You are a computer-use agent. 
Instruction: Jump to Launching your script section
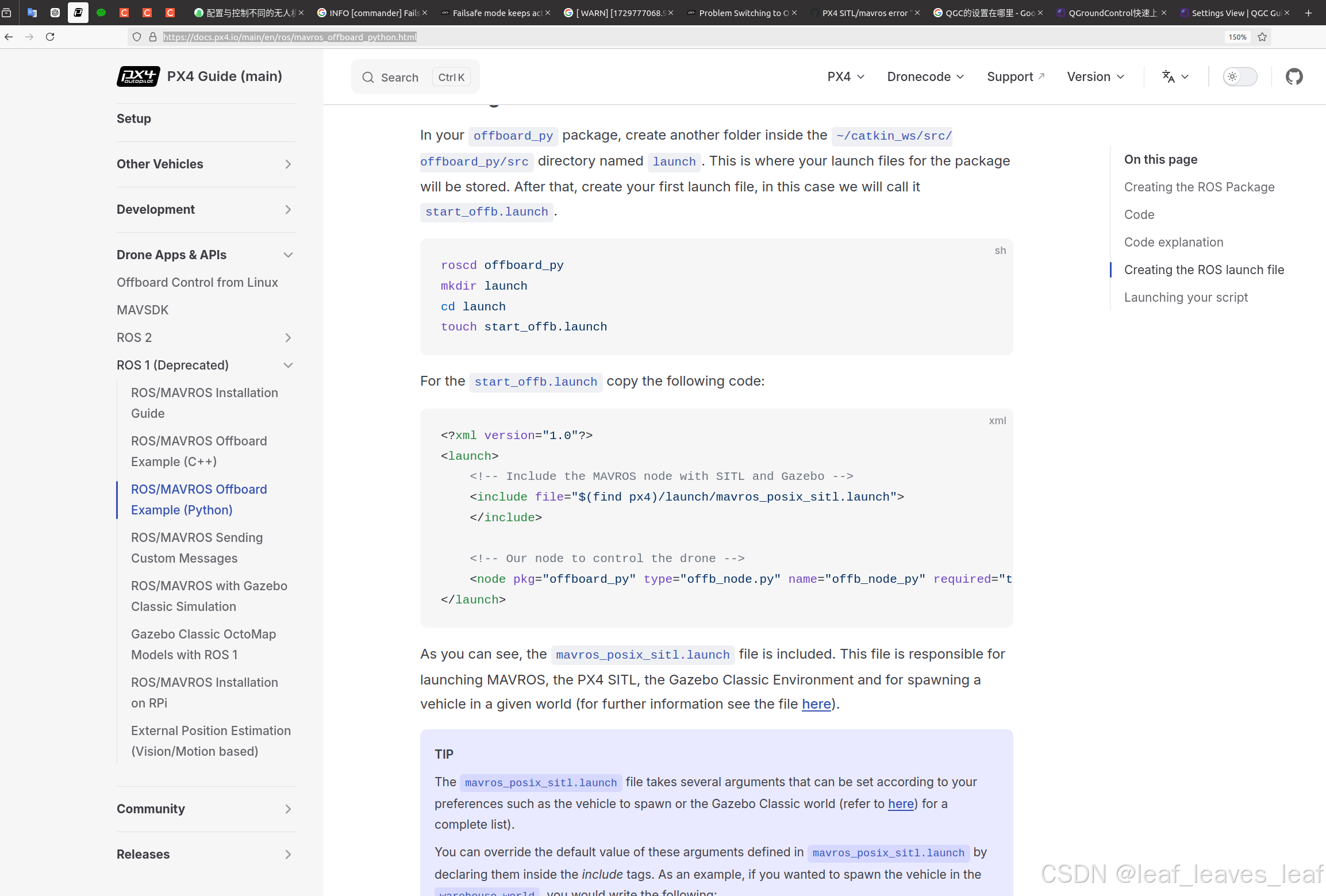(1186, 297)
